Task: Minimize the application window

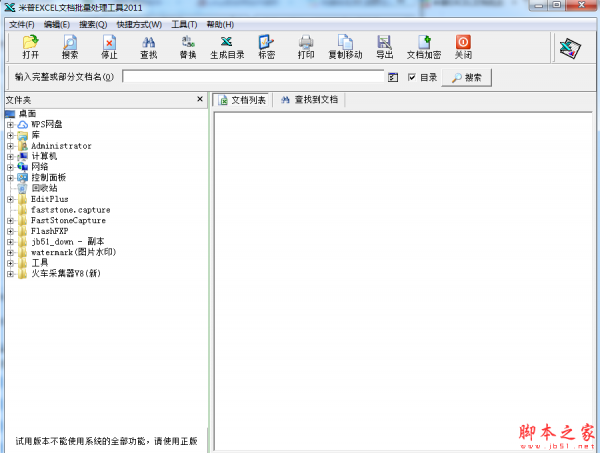Action: 539,5
